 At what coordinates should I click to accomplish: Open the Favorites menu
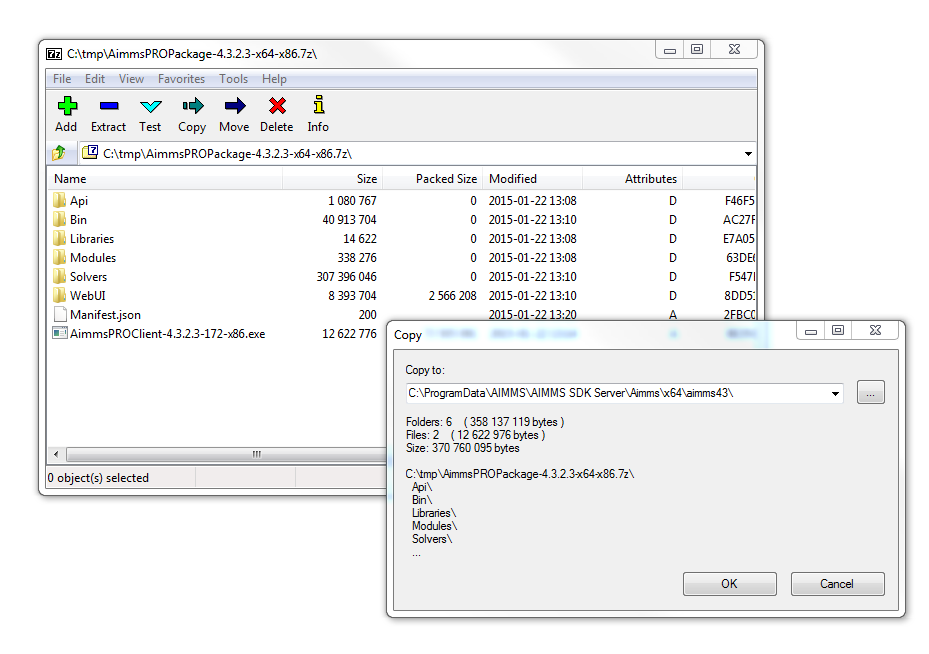pyautogui.click(x=181, y=79)
